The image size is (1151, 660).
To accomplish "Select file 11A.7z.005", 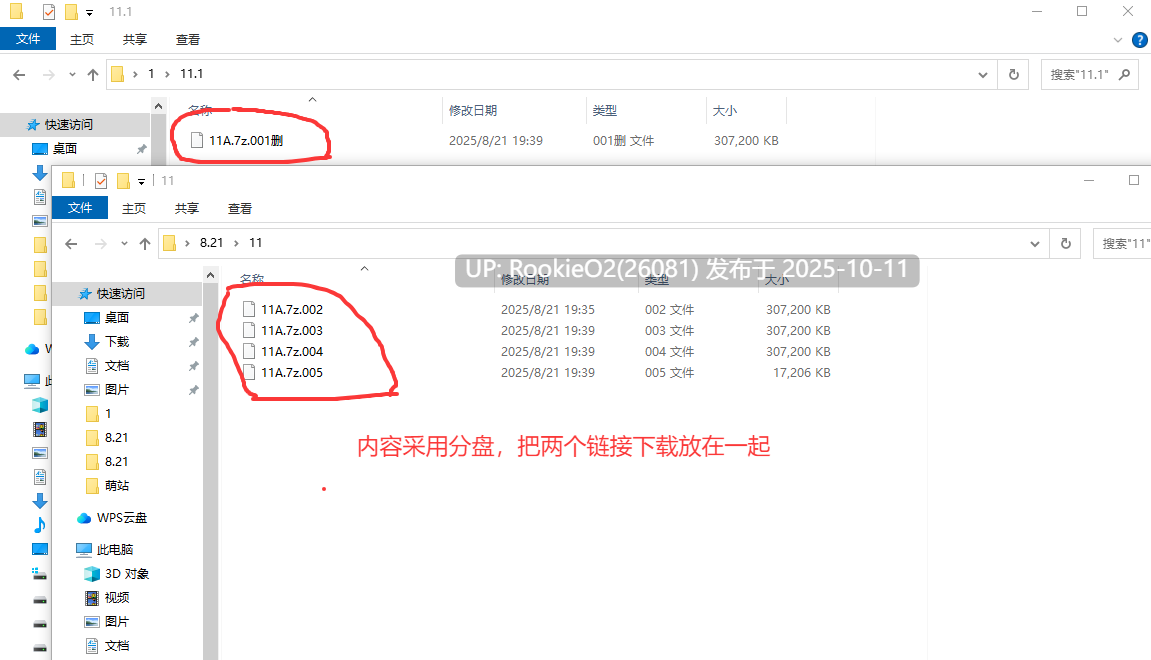I will pos(292,372).
